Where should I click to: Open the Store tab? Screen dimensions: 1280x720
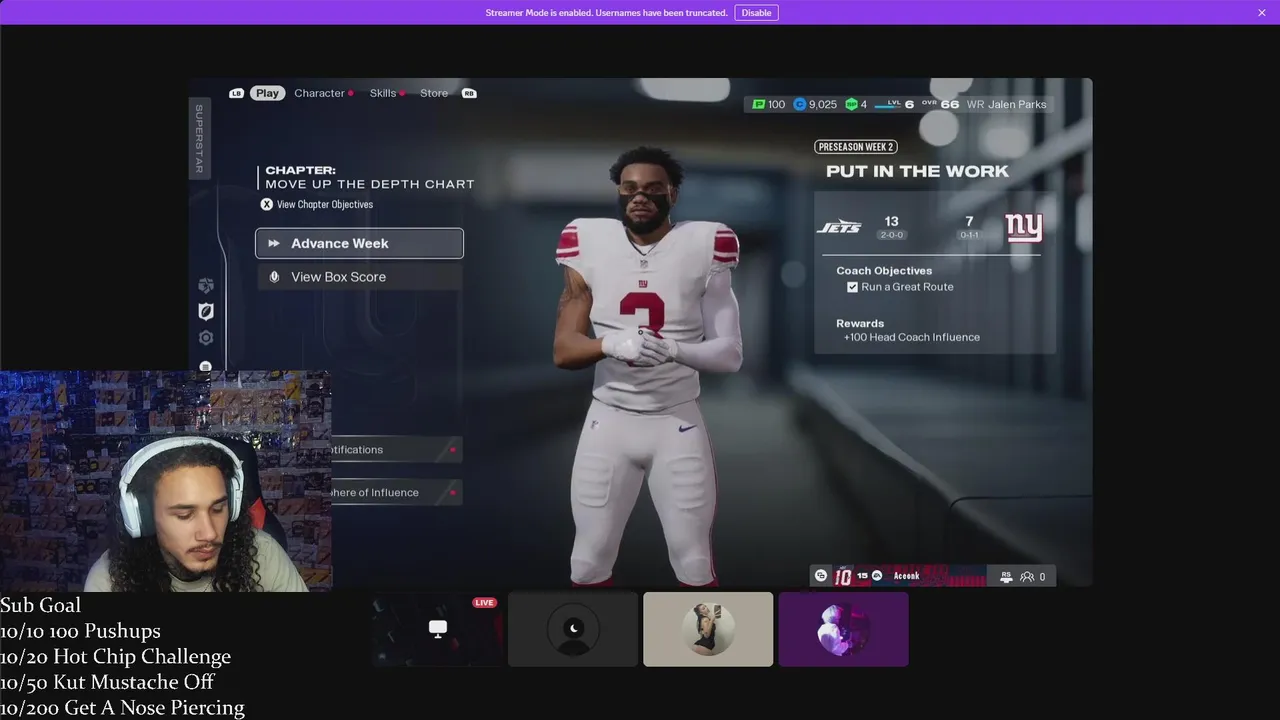coord(434,93)
